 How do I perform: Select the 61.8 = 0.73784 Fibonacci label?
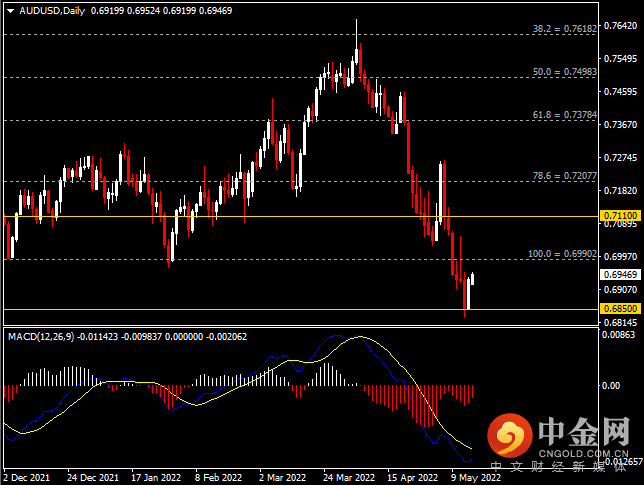click(x=565, y=115)
